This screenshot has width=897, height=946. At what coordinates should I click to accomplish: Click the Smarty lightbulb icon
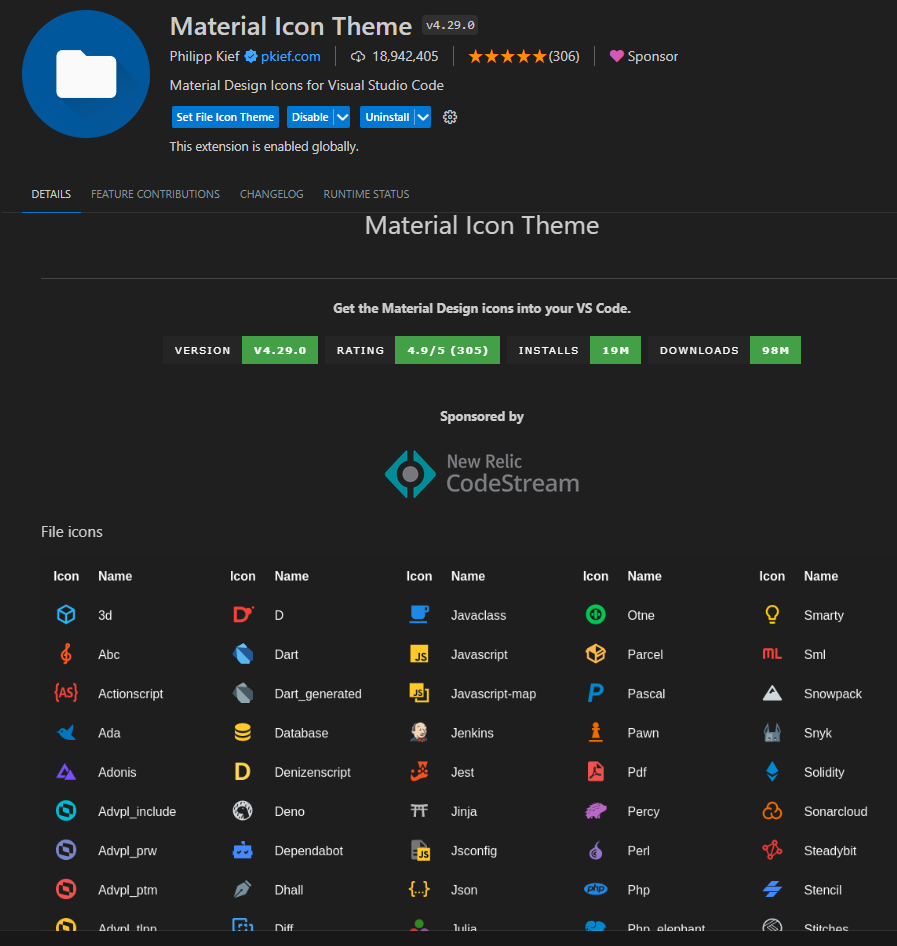point(772,615)
